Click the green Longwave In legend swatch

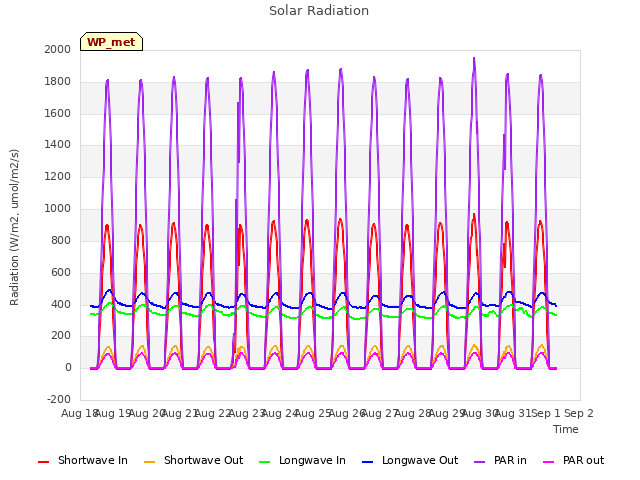pos(265,462)
